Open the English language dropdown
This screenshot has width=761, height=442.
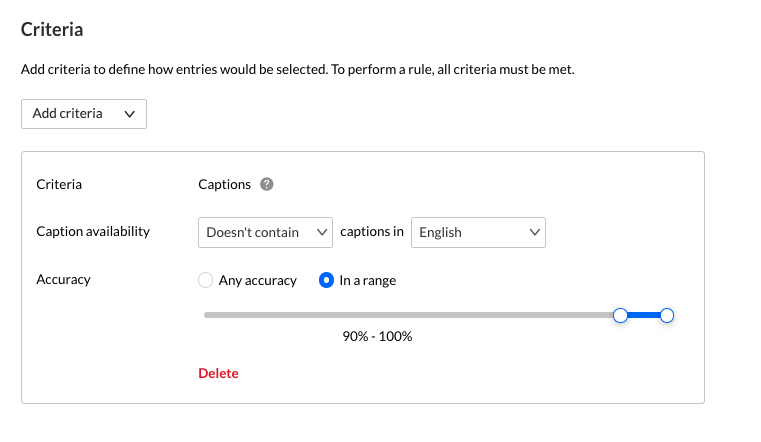click(478, 232)
